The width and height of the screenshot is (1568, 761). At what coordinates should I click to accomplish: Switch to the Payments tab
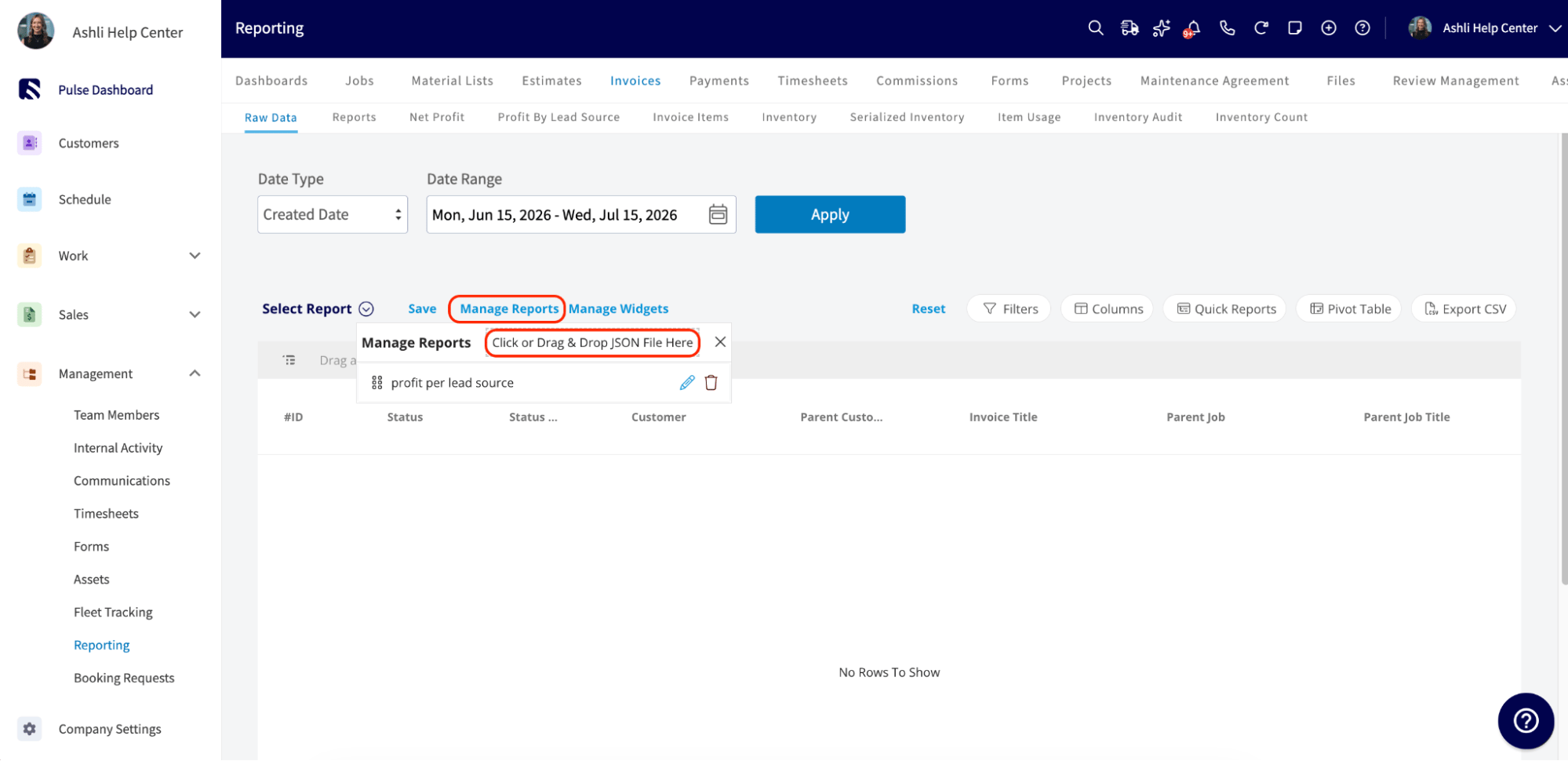719,81
